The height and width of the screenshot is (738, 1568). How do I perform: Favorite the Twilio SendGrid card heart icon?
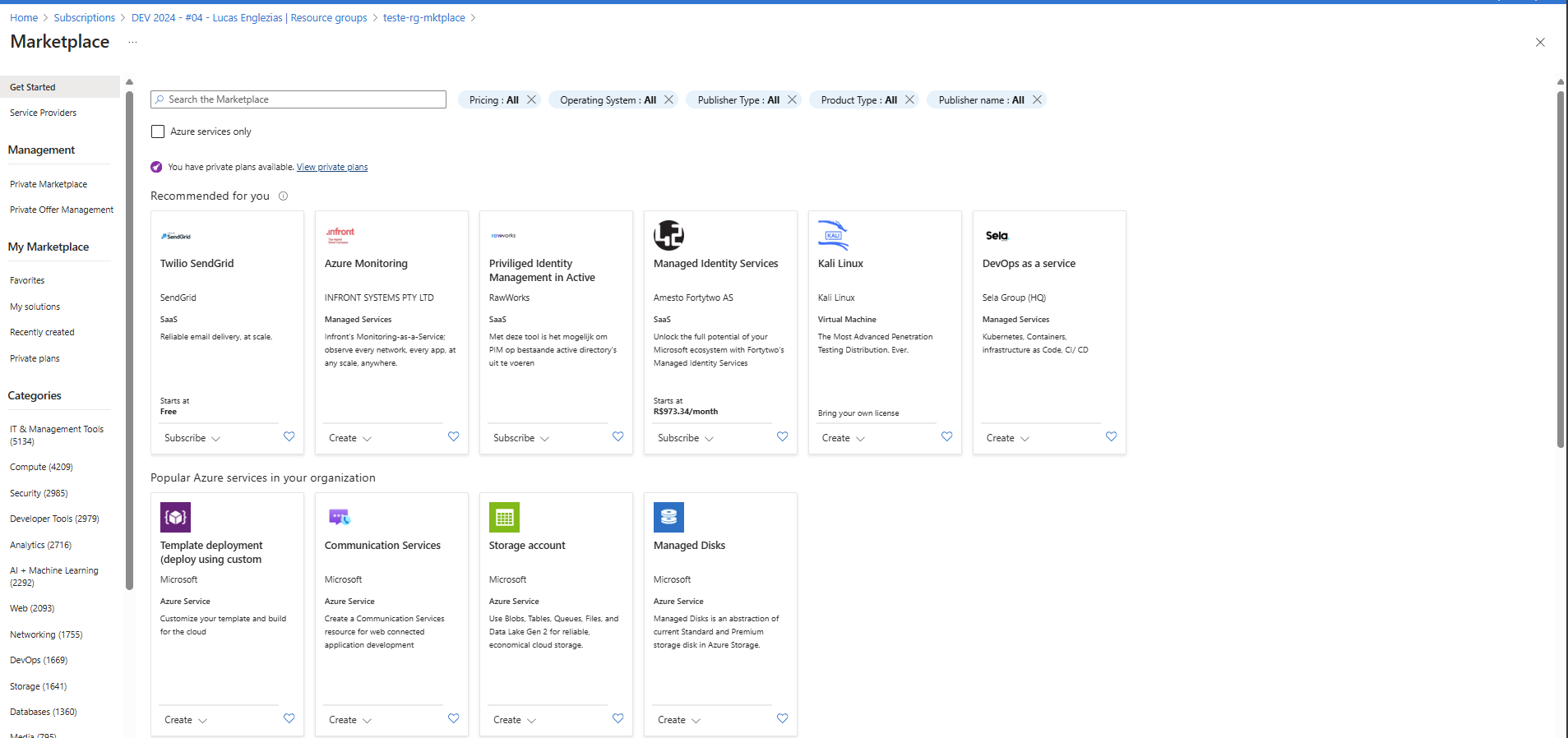coord(289,436)
